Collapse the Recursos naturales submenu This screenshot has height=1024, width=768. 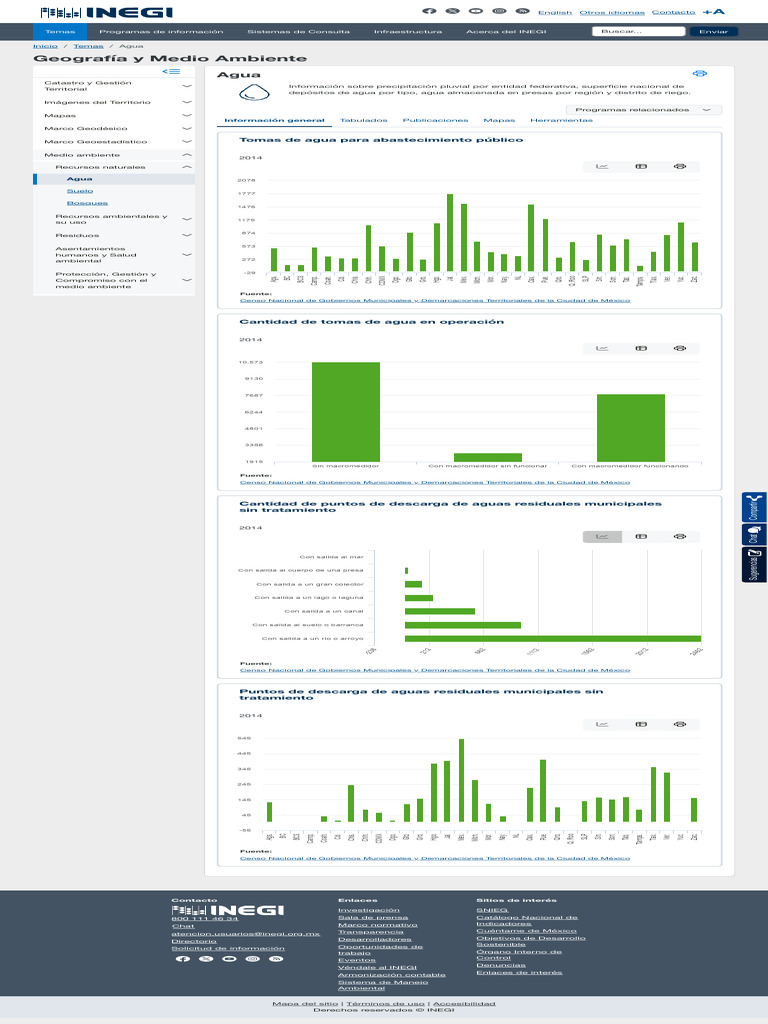tap(187, 167)
